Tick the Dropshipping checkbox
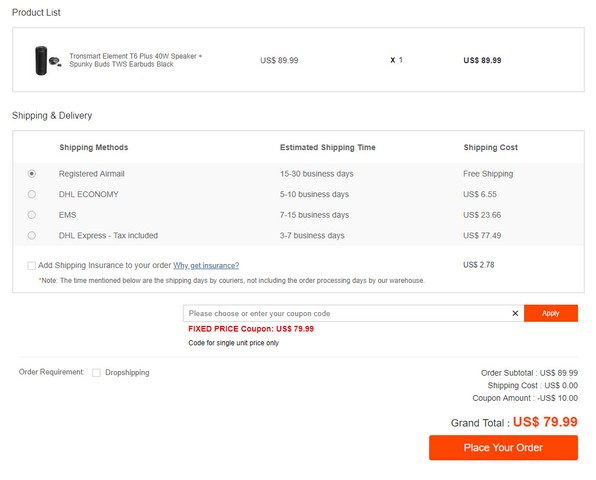This screenshot has width=596, height=480. (97, 372)
